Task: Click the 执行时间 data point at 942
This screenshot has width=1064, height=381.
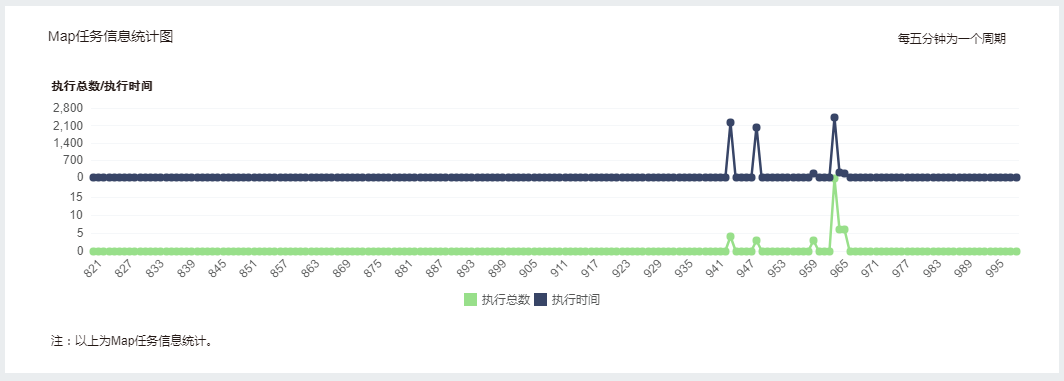Action: click(x=730, y=123)
